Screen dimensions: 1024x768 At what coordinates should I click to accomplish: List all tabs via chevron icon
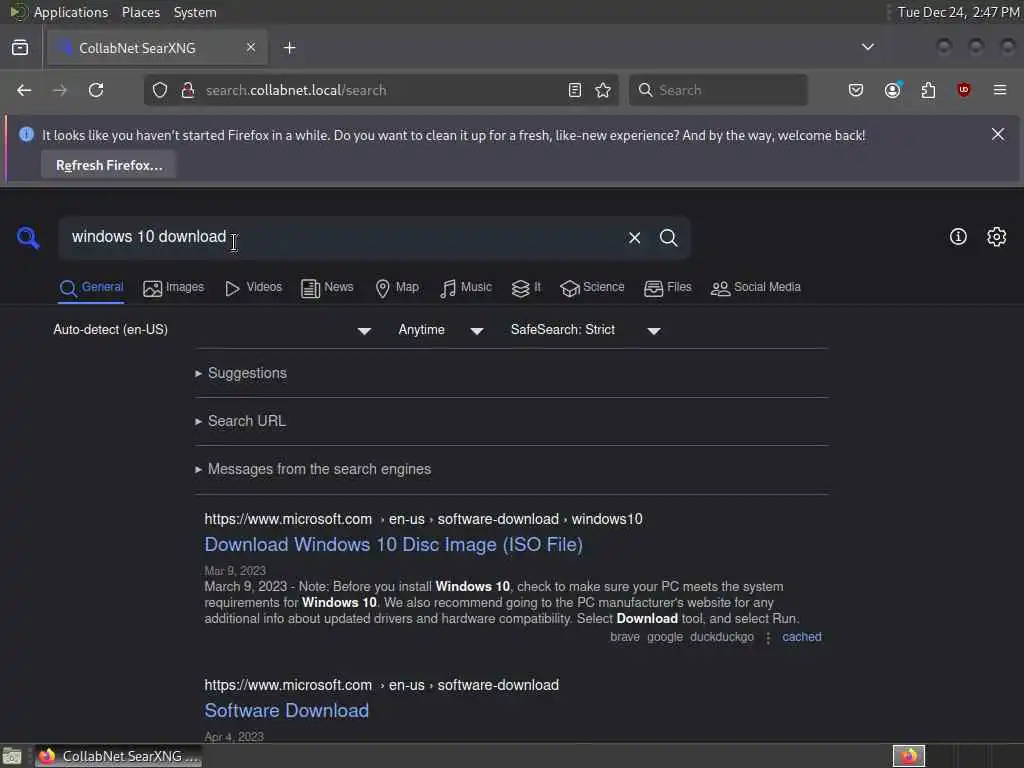[x=868, y=47]
